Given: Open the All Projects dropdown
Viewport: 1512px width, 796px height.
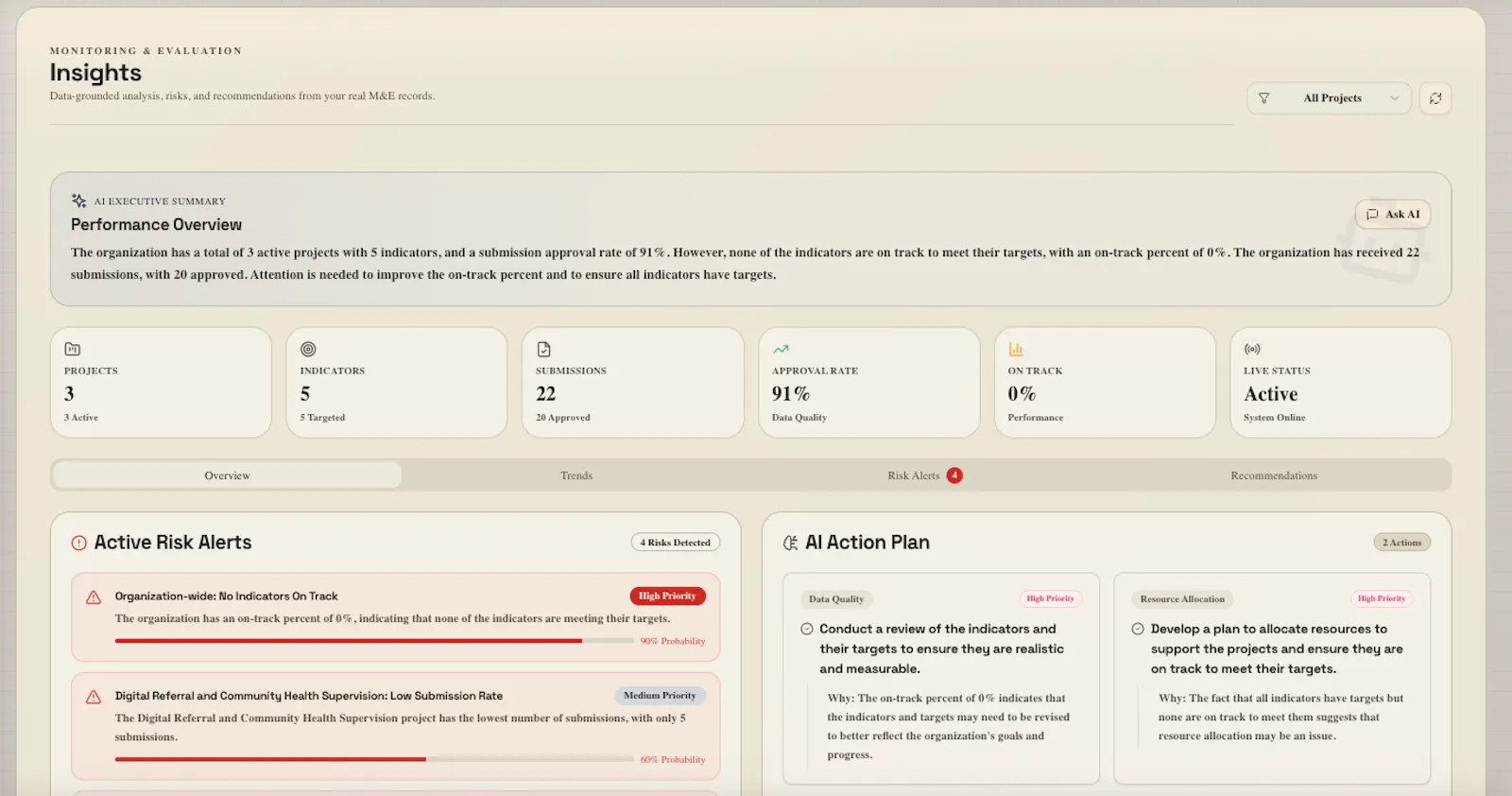Looking at the screenshot, I should click(x=1329, y=98).
